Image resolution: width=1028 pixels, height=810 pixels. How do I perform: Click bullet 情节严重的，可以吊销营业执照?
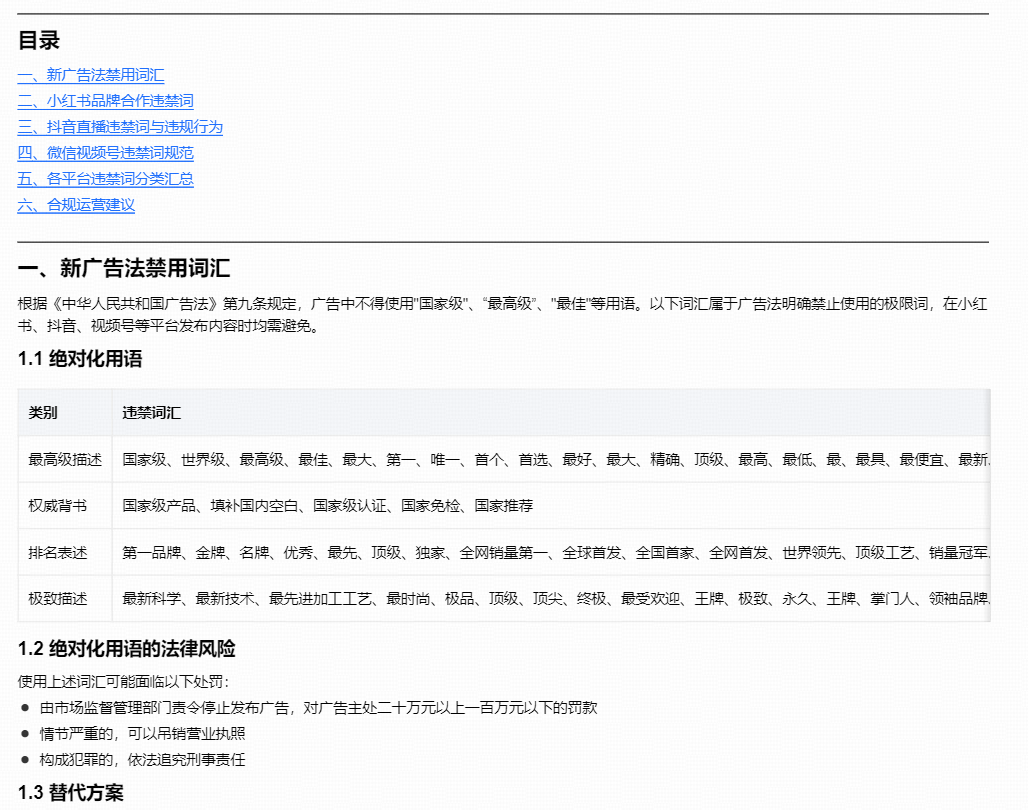pyautogui.click(x=142, y=733)
